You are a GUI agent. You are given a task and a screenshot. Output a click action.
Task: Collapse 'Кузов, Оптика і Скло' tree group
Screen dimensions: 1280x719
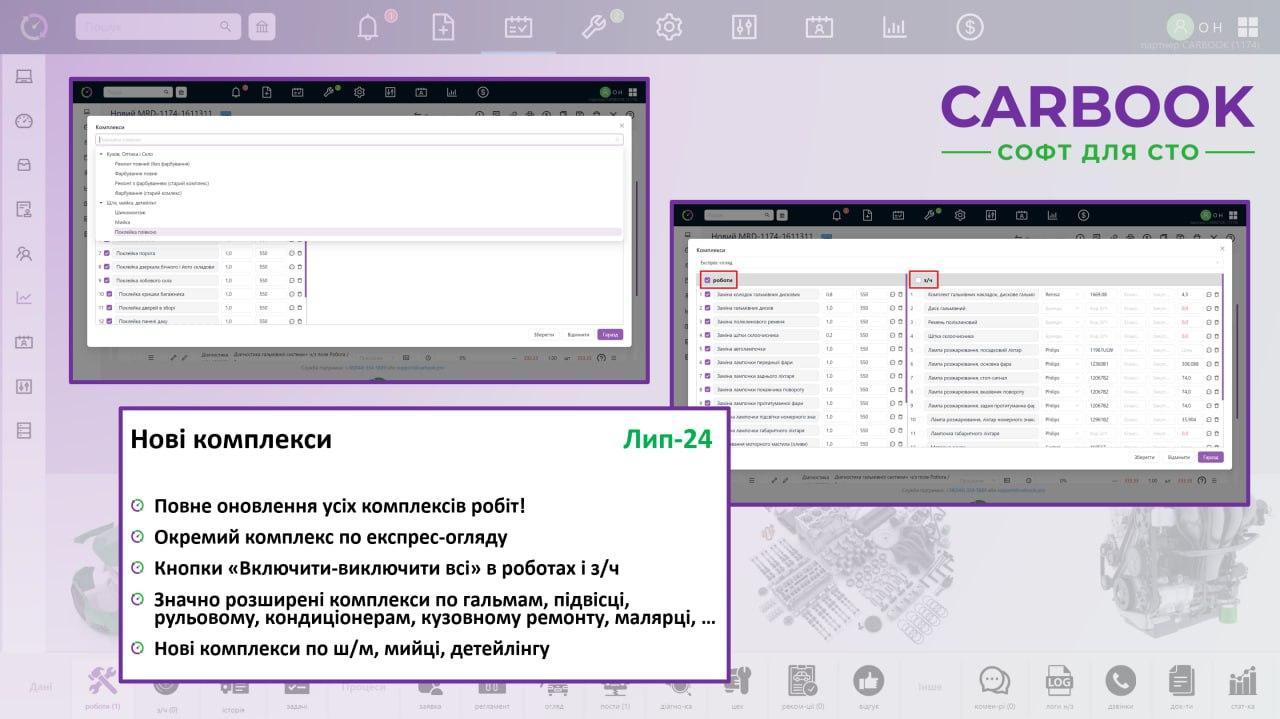click(100, 154)
